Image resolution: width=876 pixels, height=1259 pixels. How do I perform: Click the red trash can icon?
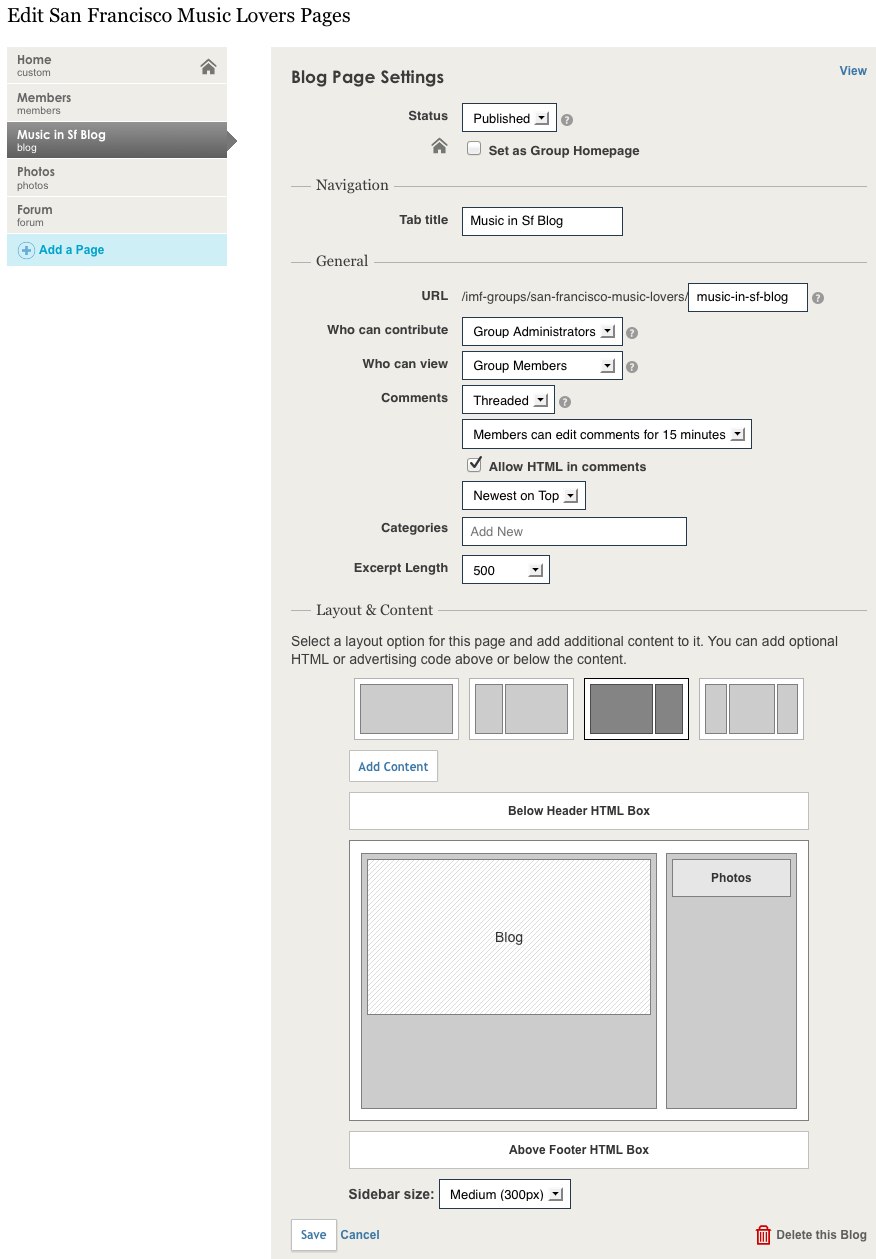763,1235
